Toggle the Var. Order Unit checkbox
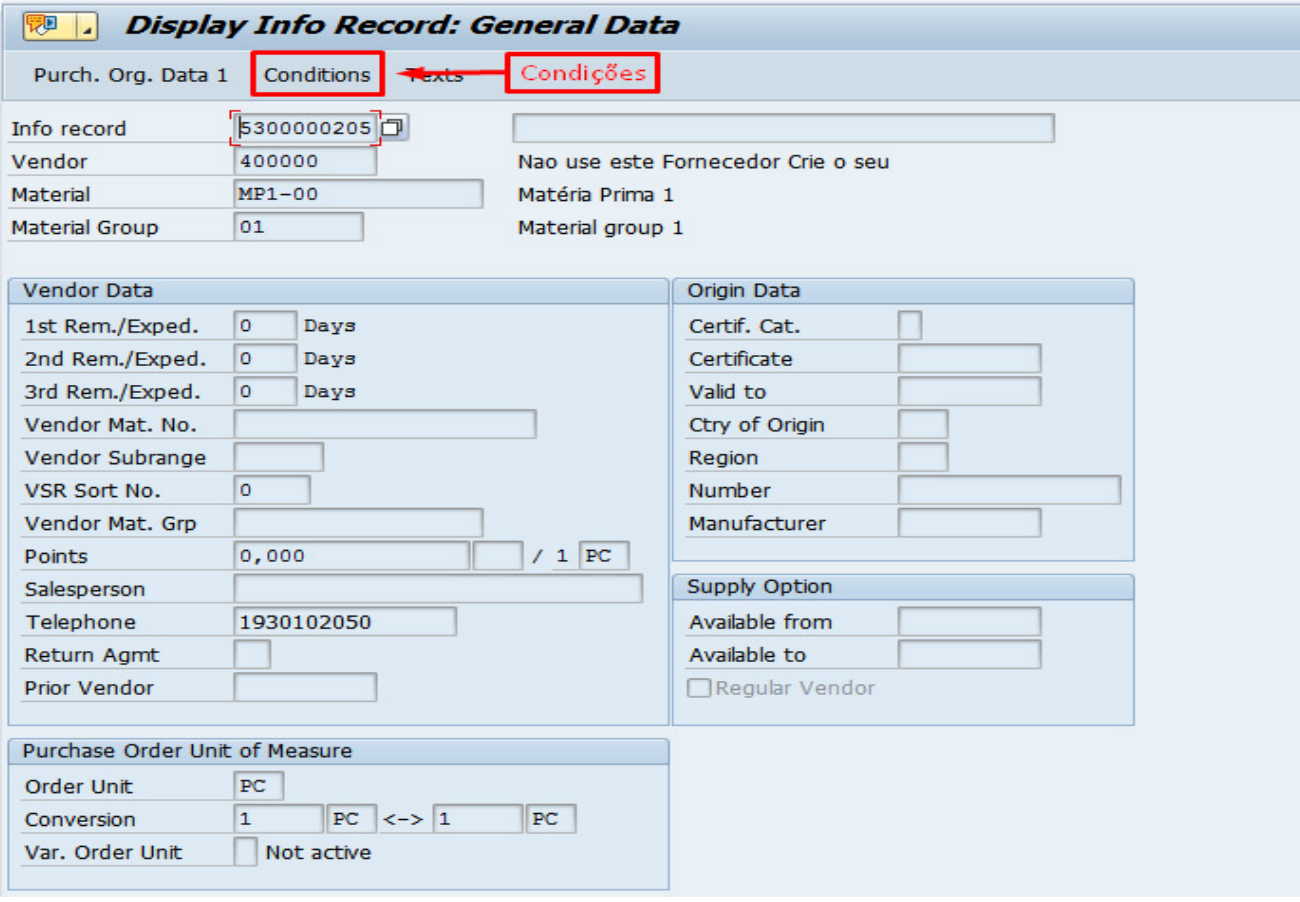Image resolution: width=1300 pixels, height=902 pixels. coord(245,852)
